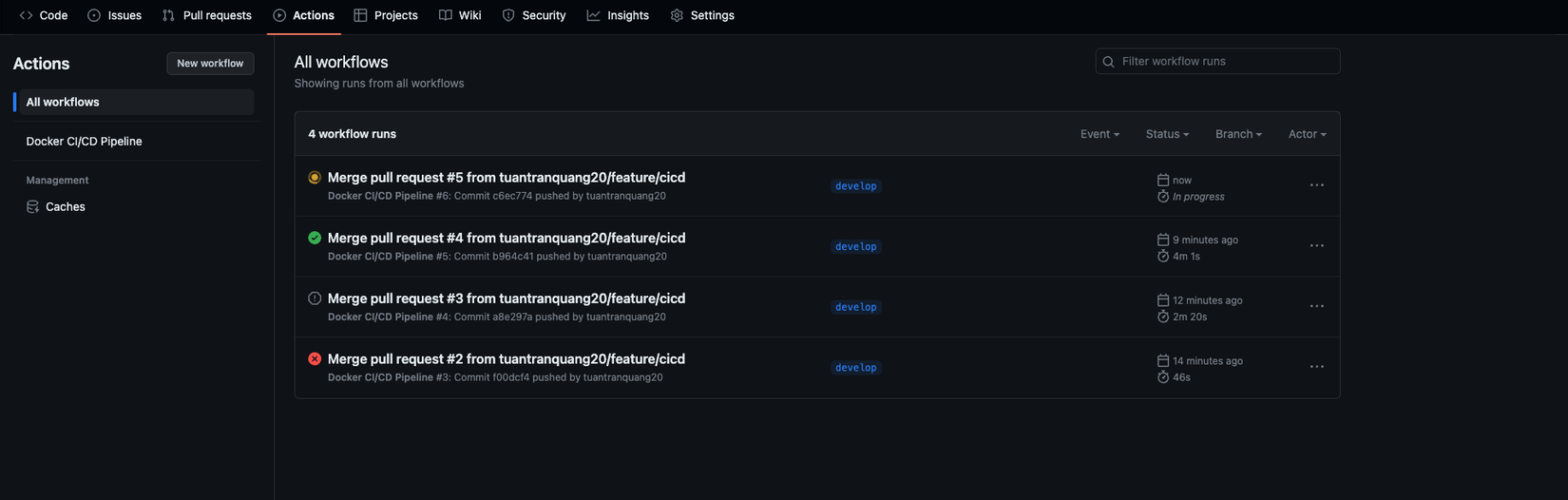Click stopwatch icon next to '46s'
Screen dimensions: 1568x500
tap(1163, 377)
